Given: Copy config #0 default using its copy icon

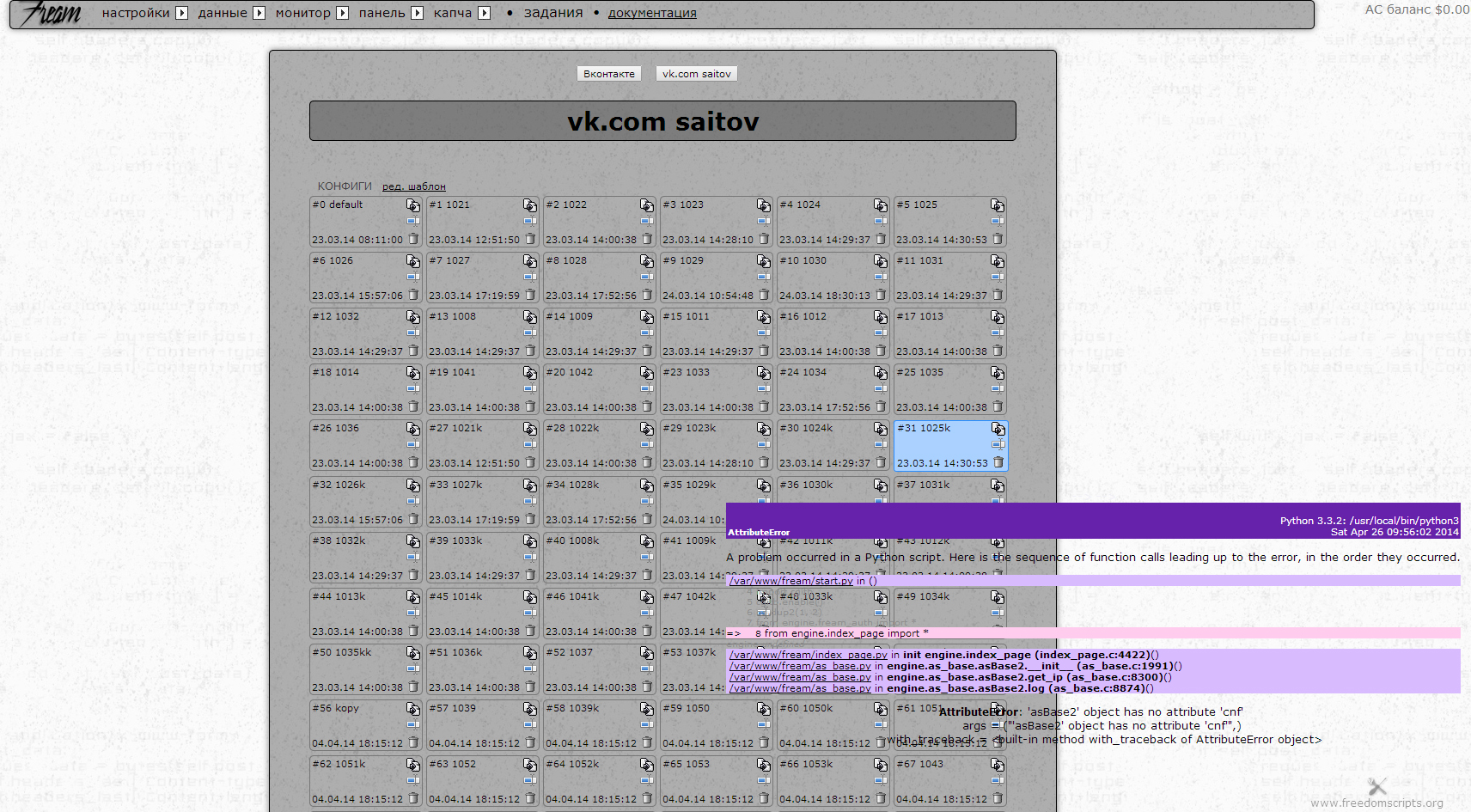Looking at the screenshot, I should tap(413, 205).
